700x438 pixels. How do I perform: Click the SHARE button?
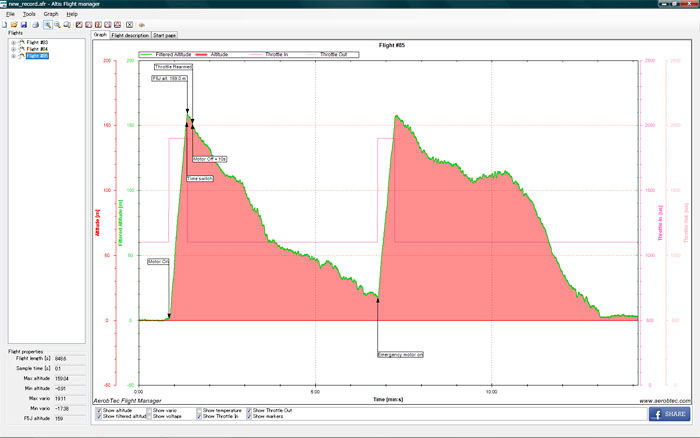pos(669,414)
